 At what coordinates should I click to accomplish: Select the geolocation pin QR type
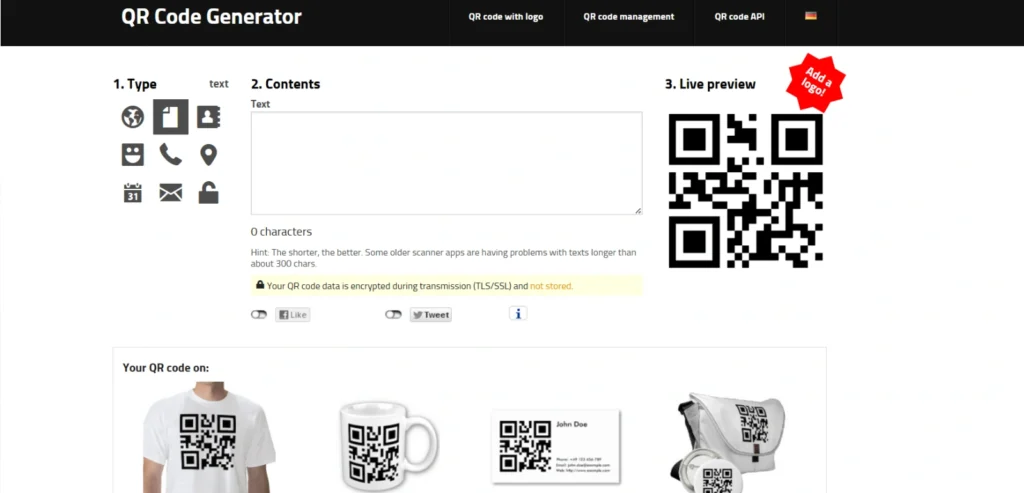[x=208, y=155]
